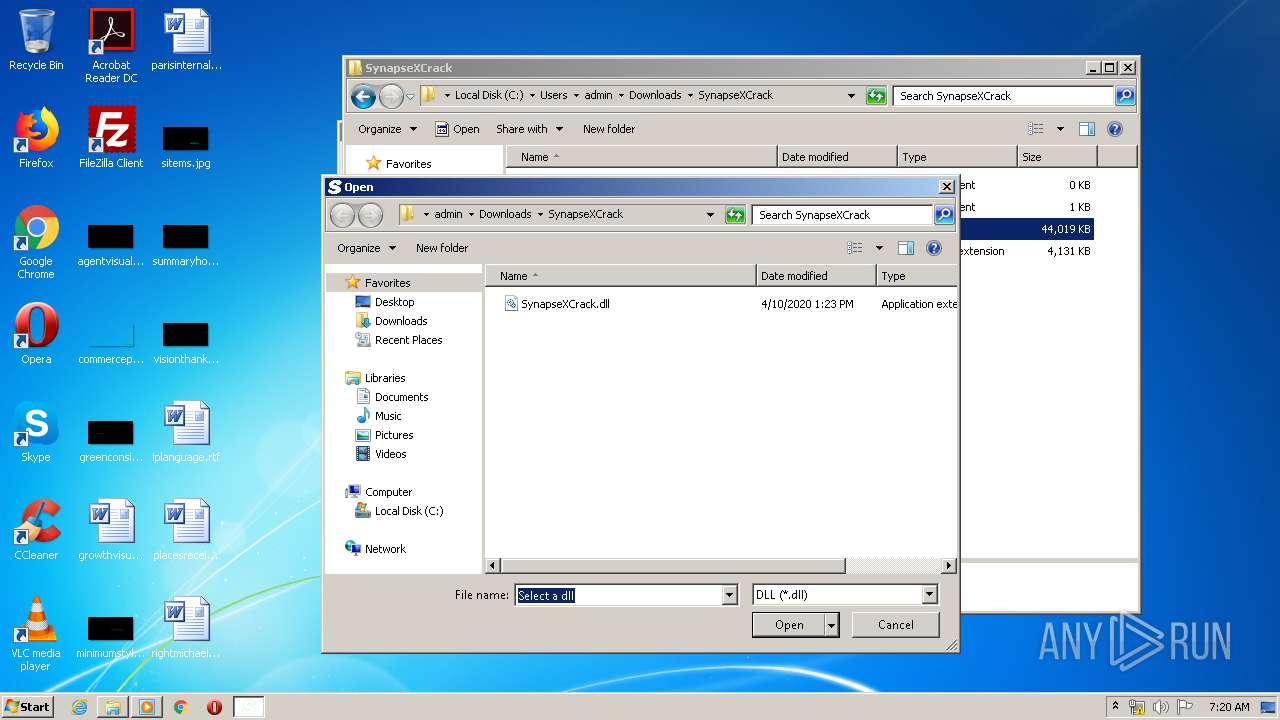Expand Open button split arrow
The height and width of the screenshot is (720, 1280).
pos(831,625)
